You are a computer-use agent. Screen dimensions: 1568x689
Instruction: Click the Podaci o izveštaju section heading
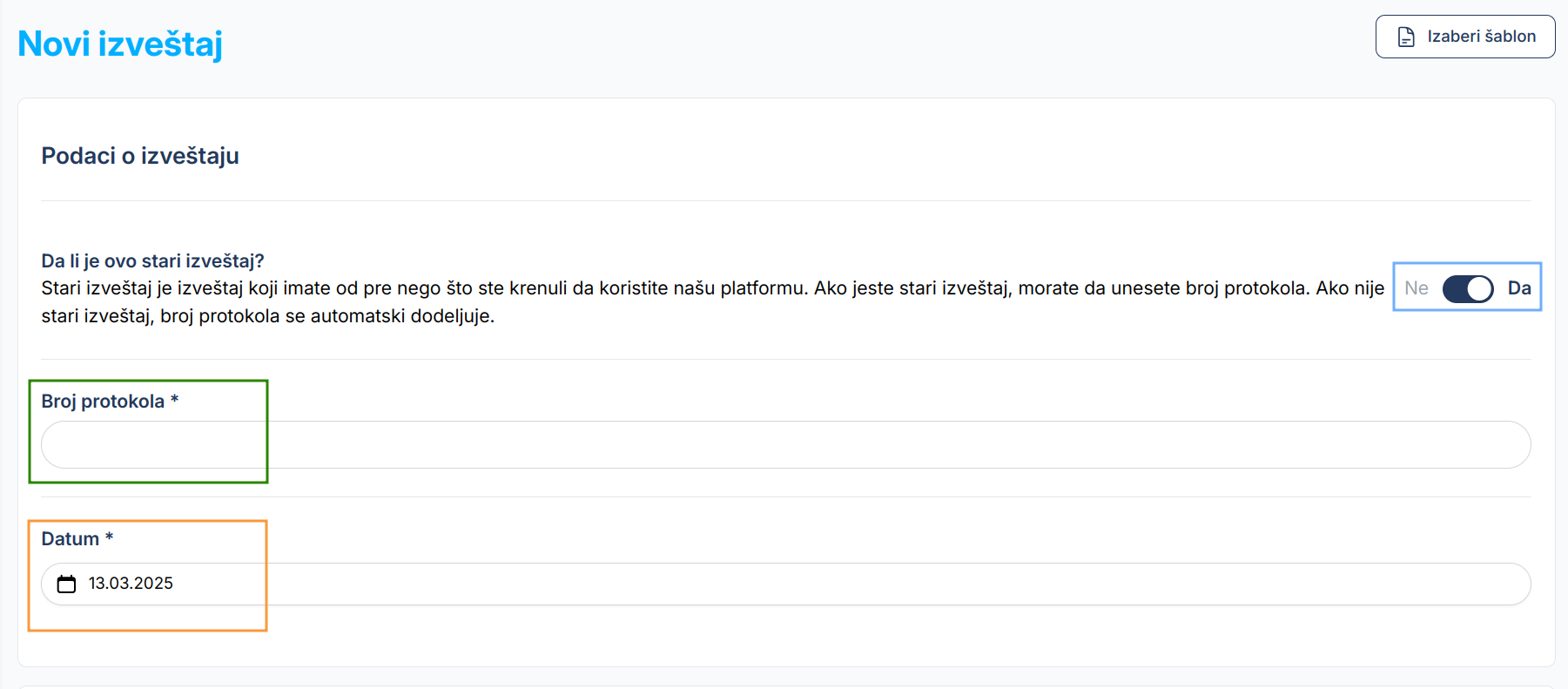tap(140, 156)
